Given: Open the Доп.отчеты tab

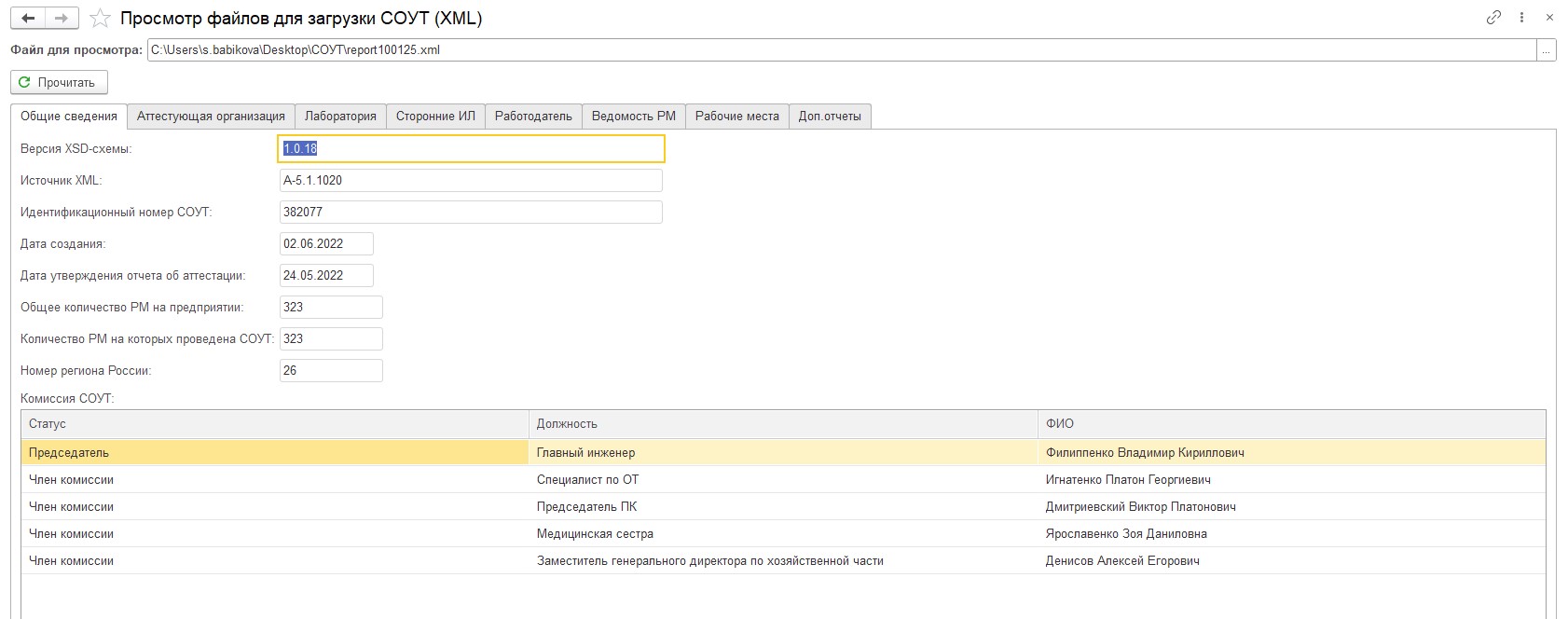Looking at the screenshot, I should 830,117.
